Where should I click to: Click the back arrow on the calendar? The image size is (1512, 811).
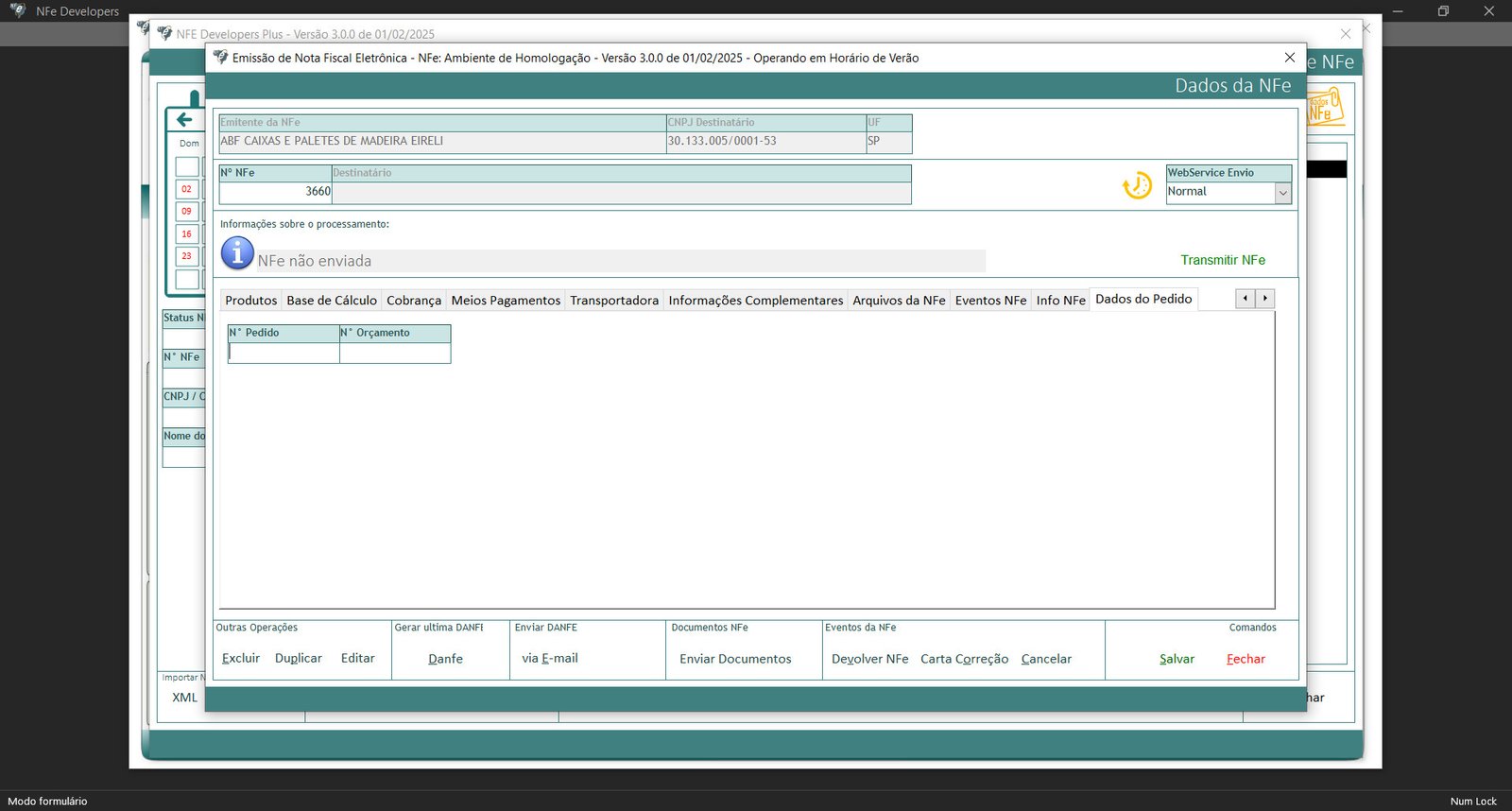click(184, 119)
